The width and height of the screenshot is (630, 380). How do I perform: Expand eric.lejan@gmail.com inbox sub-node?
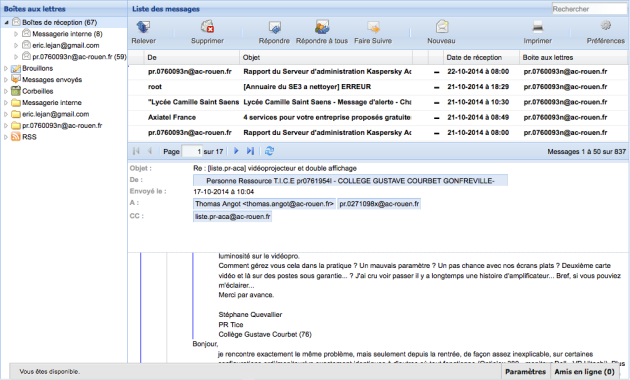[16, 45]
